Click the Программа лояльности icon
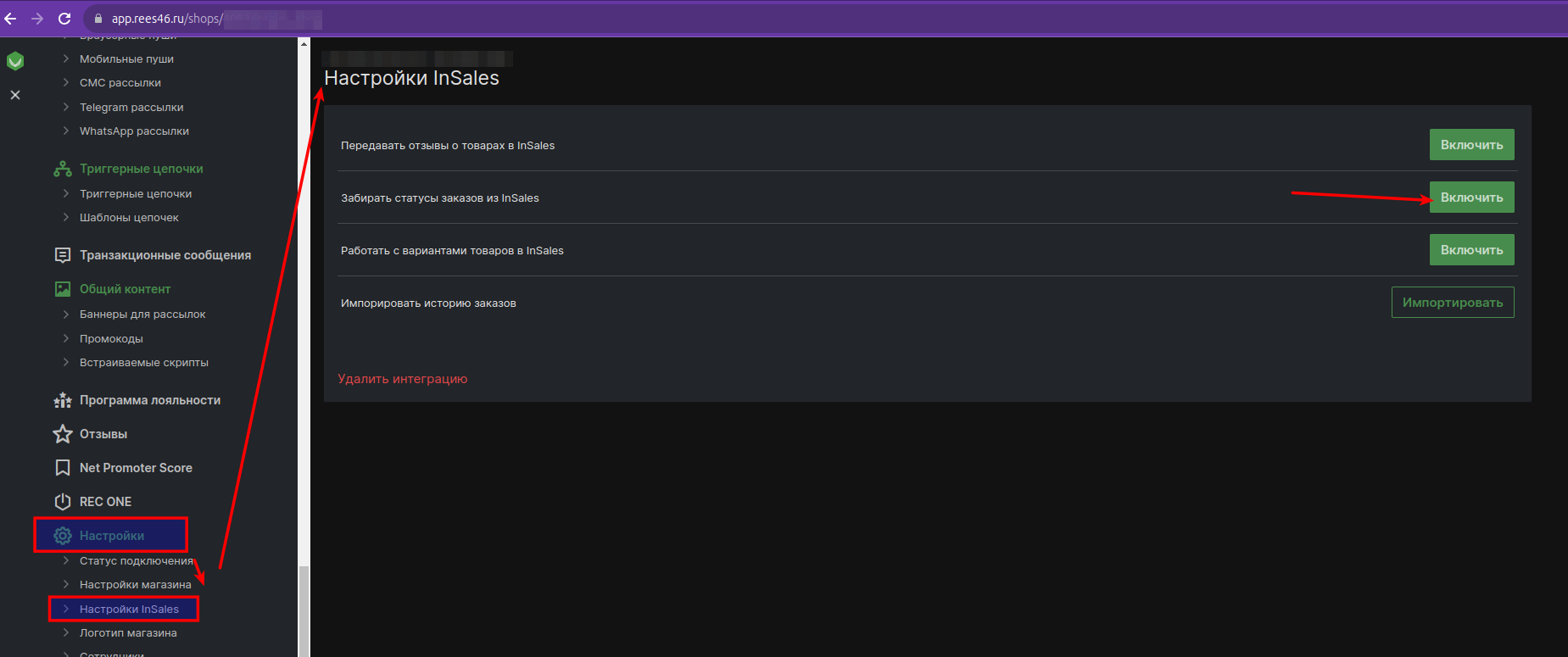The image size is (1568, 657). [62, 400]
